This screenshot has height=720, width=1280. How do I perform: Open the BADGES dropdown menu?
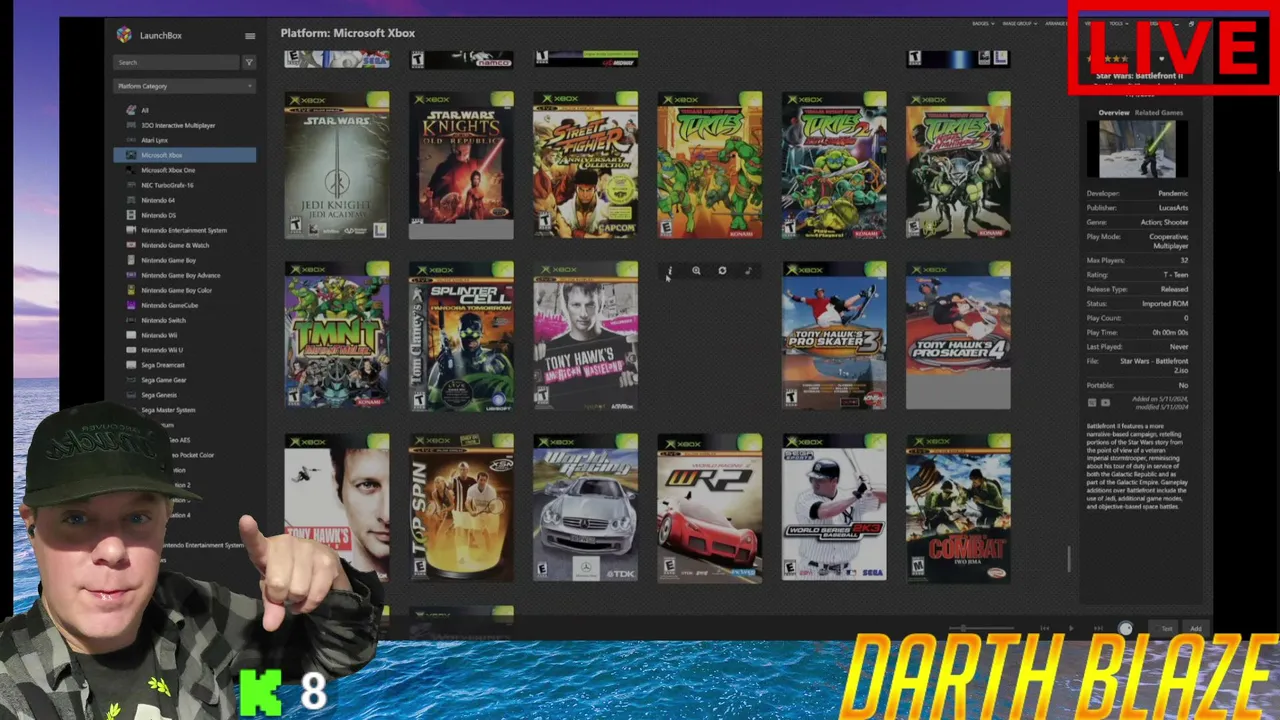983,24
